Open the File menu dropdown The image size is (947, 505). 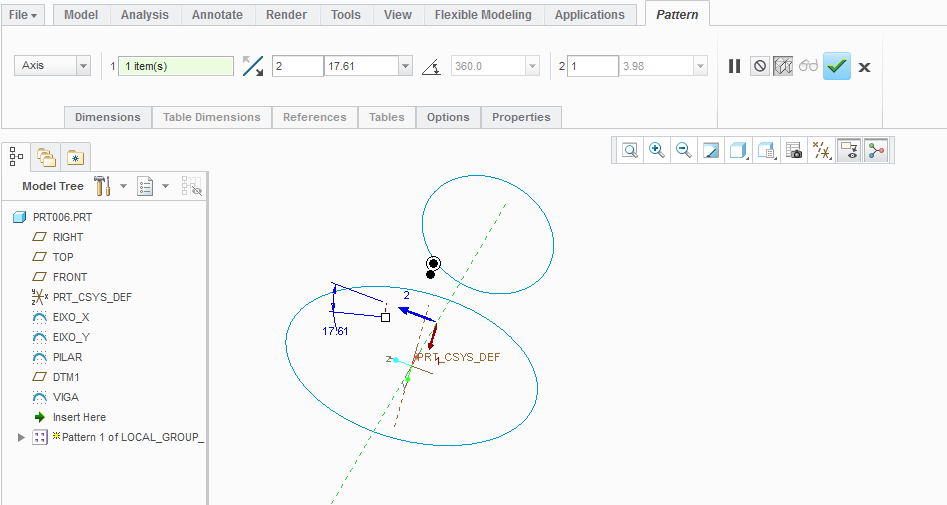(x=23, y=15)
